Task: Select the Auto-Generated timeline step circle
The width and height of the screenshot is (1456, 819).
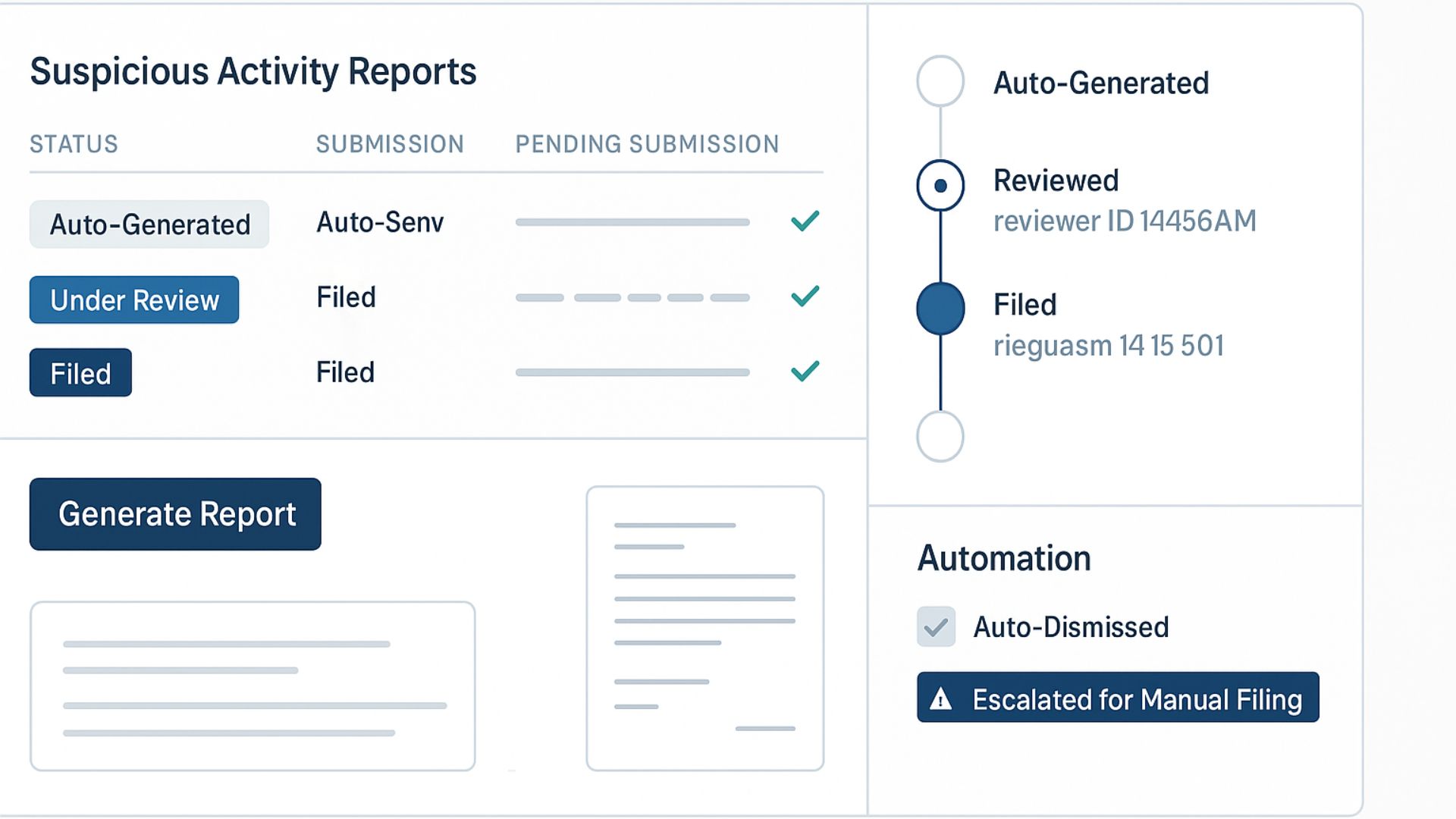Action: (x=940, y=81)
